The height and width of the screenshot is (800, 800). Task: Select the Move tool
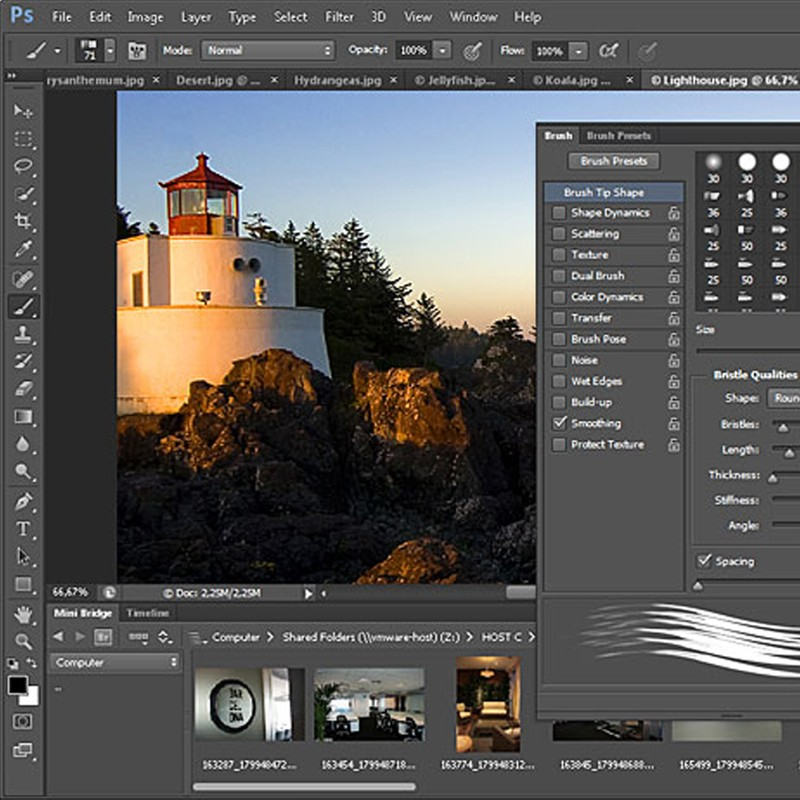(23, 111)
